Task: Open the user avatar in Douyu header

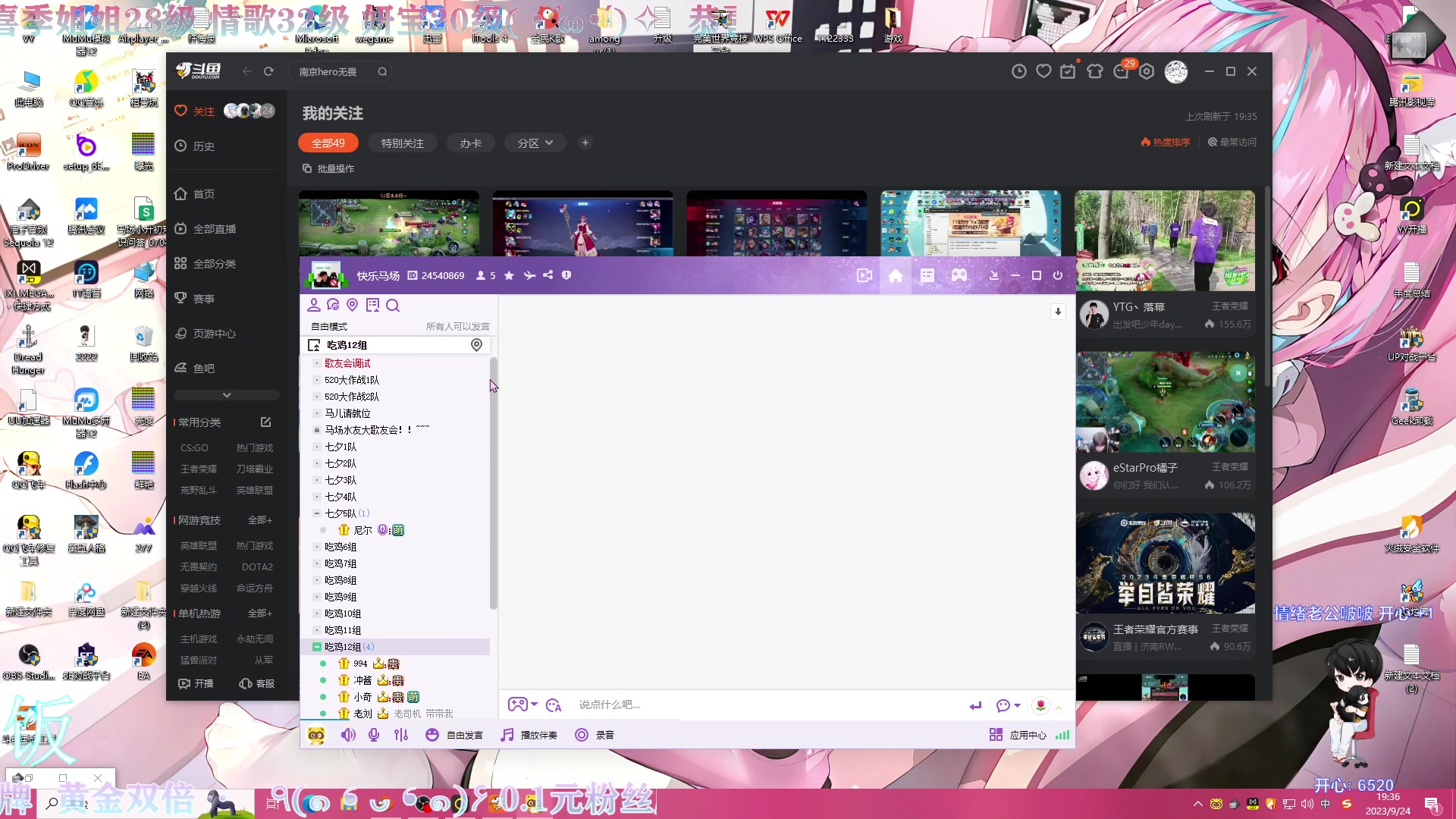Action: 1176,71
